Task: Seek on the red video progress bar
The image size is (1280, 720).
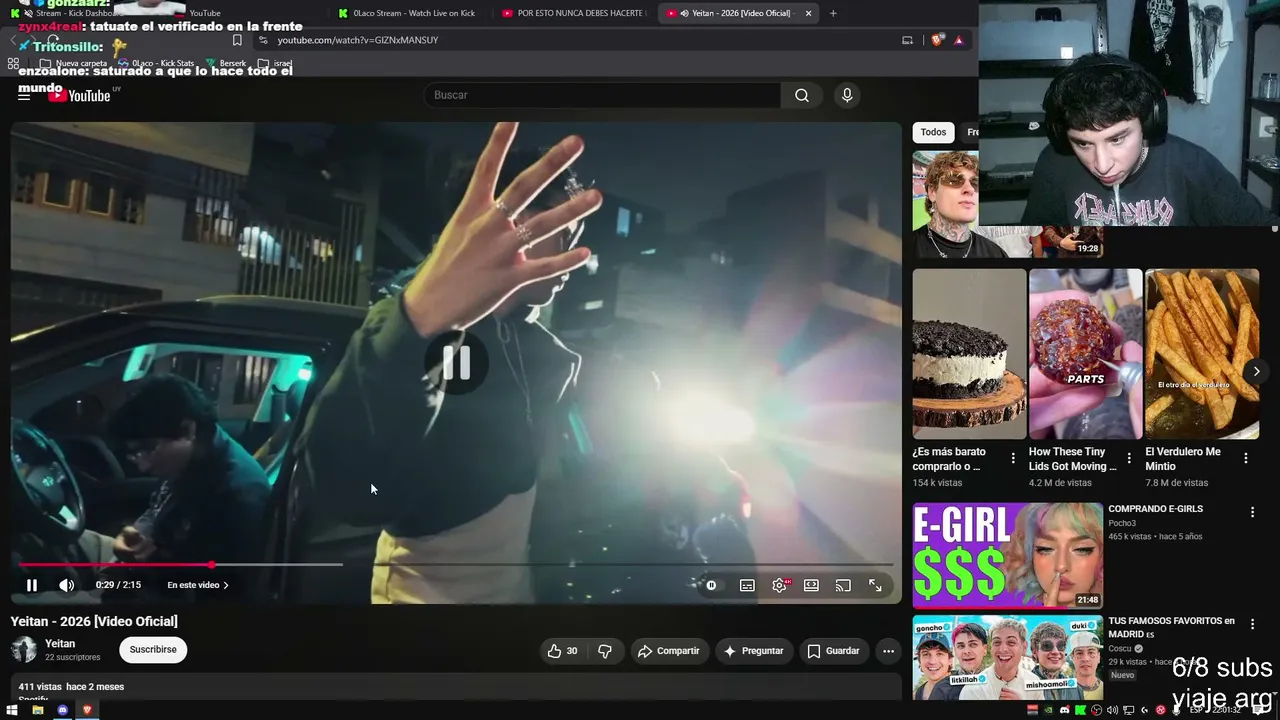Action: (x=456, y=565)
